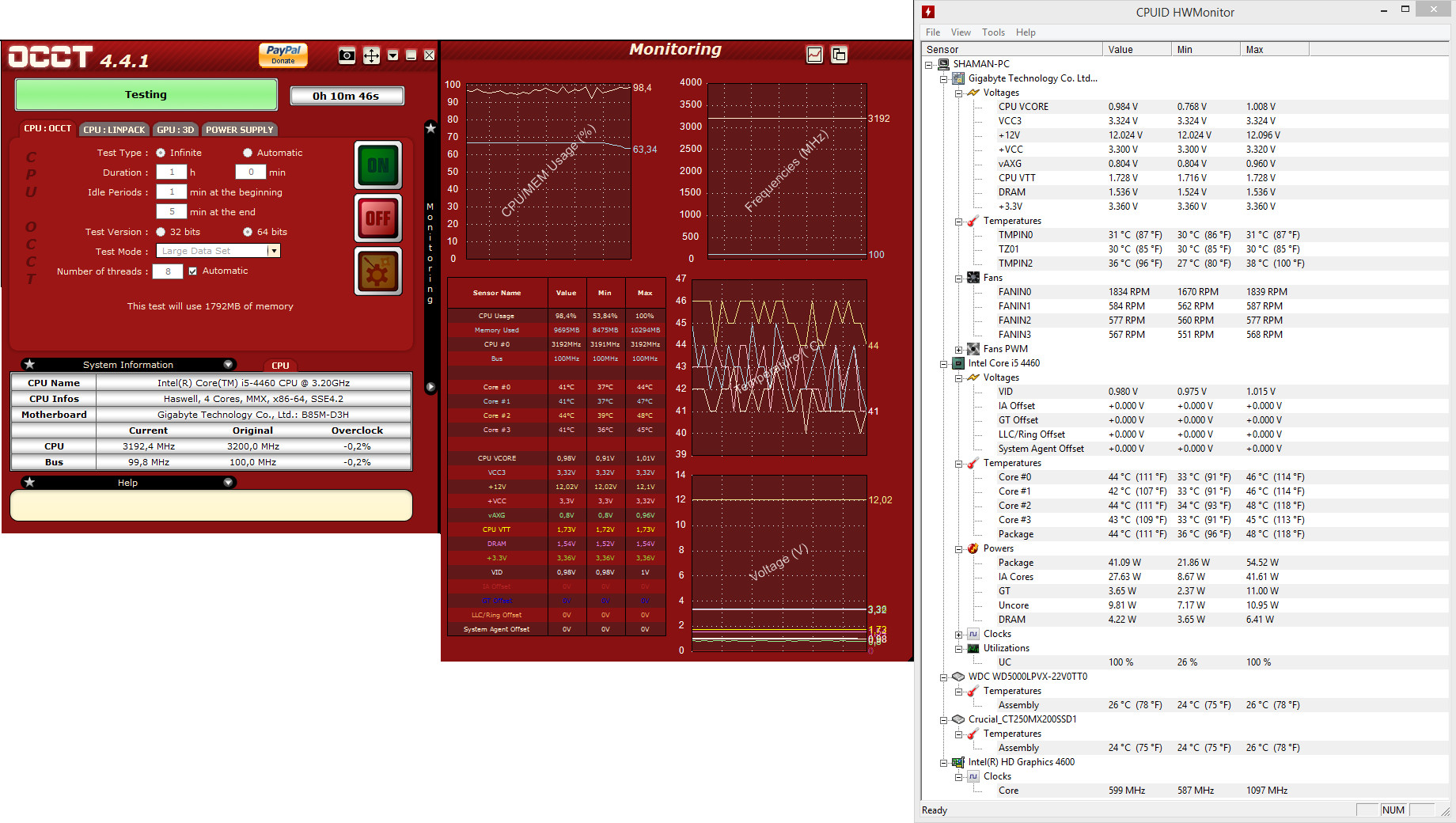Click the move window cross-arrows icon
Viewport: 1456px width, 823px height.
click(x=371, y=55)
